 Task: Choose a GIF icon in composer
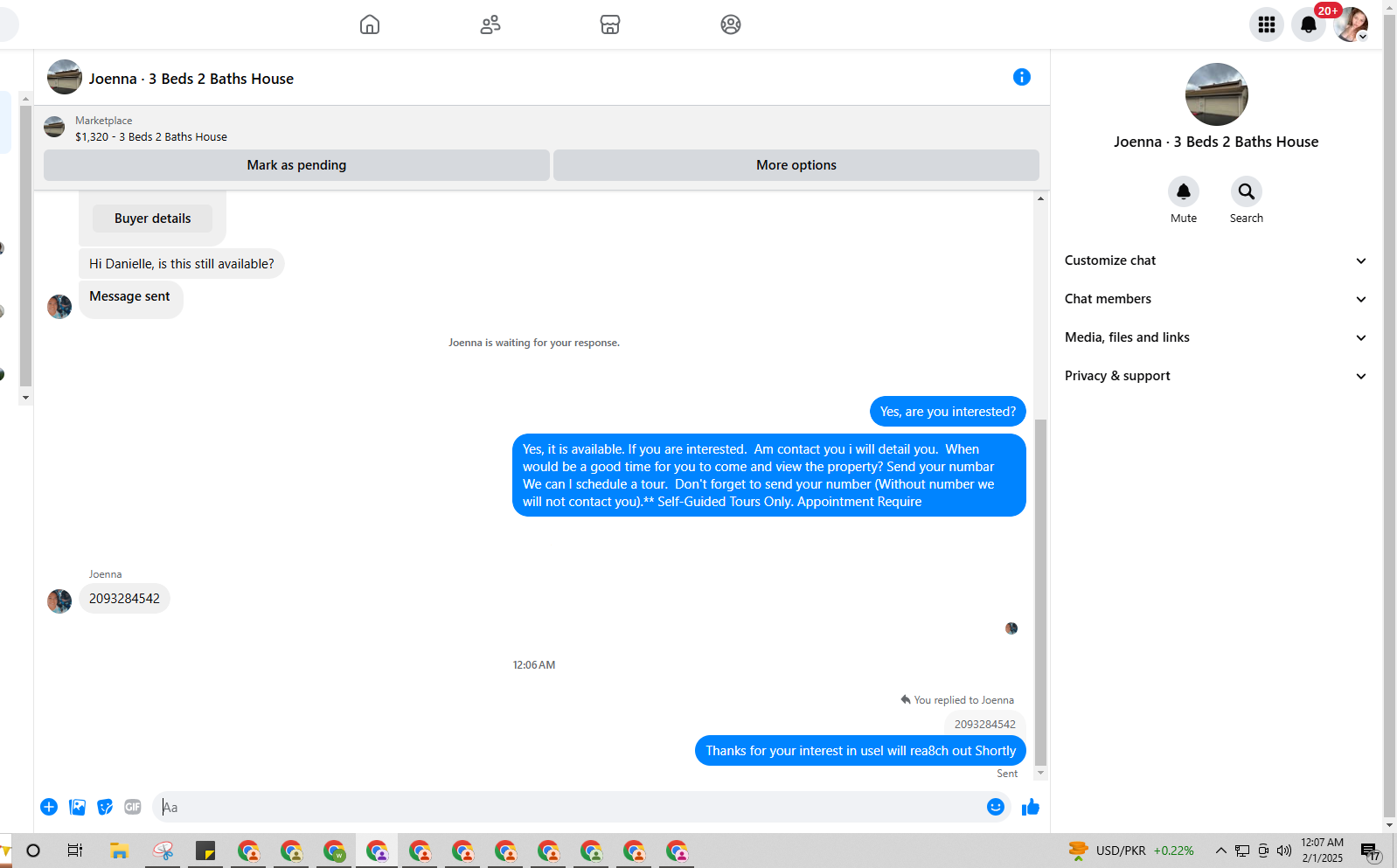[133, 807]
